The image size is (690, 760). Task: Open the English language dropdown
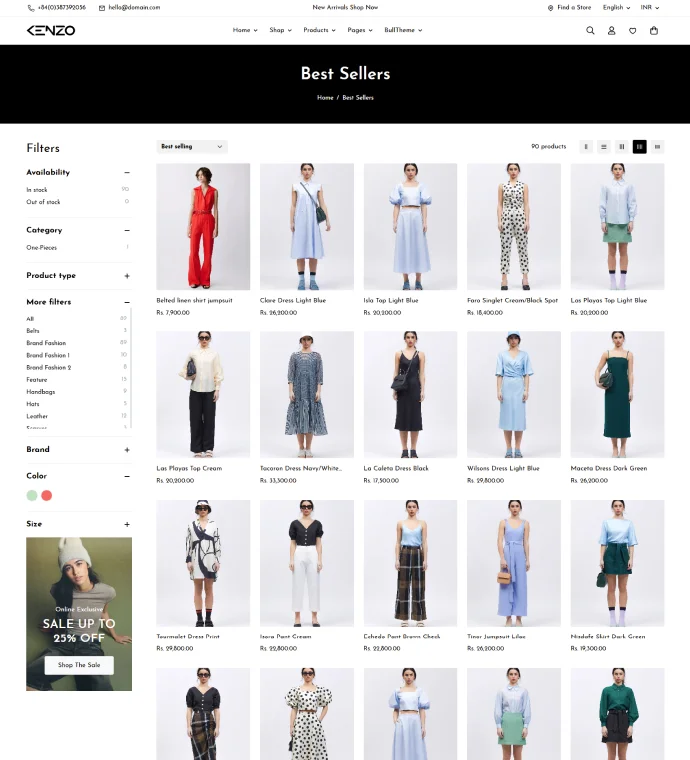[616, 7]
